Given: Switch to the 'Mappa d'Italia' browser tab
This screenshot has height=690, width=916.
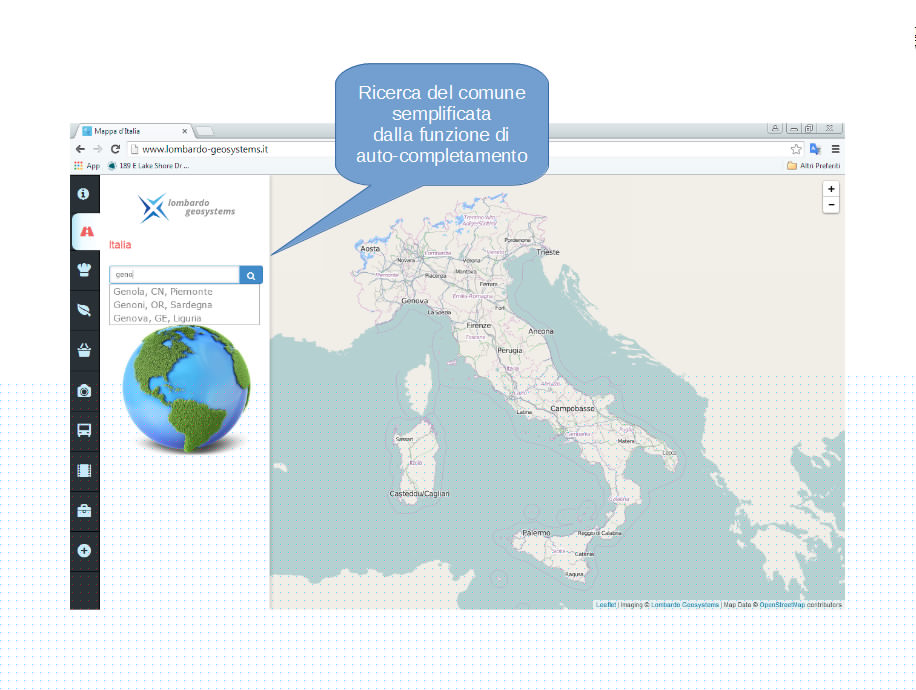Looking at the screenshot, I should pos(130,131).
